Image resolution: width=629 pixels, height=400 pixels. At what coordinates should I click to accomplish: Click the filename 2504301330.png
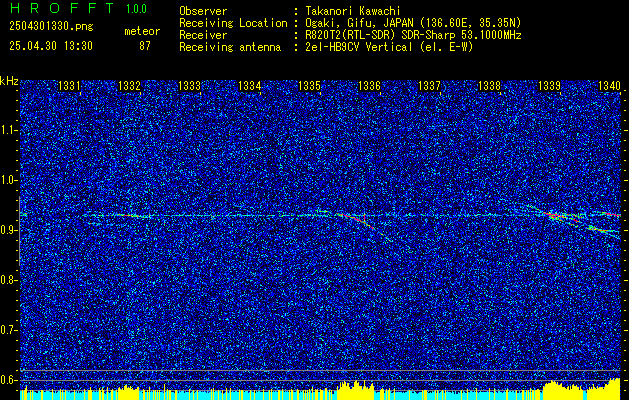[51, 27]
